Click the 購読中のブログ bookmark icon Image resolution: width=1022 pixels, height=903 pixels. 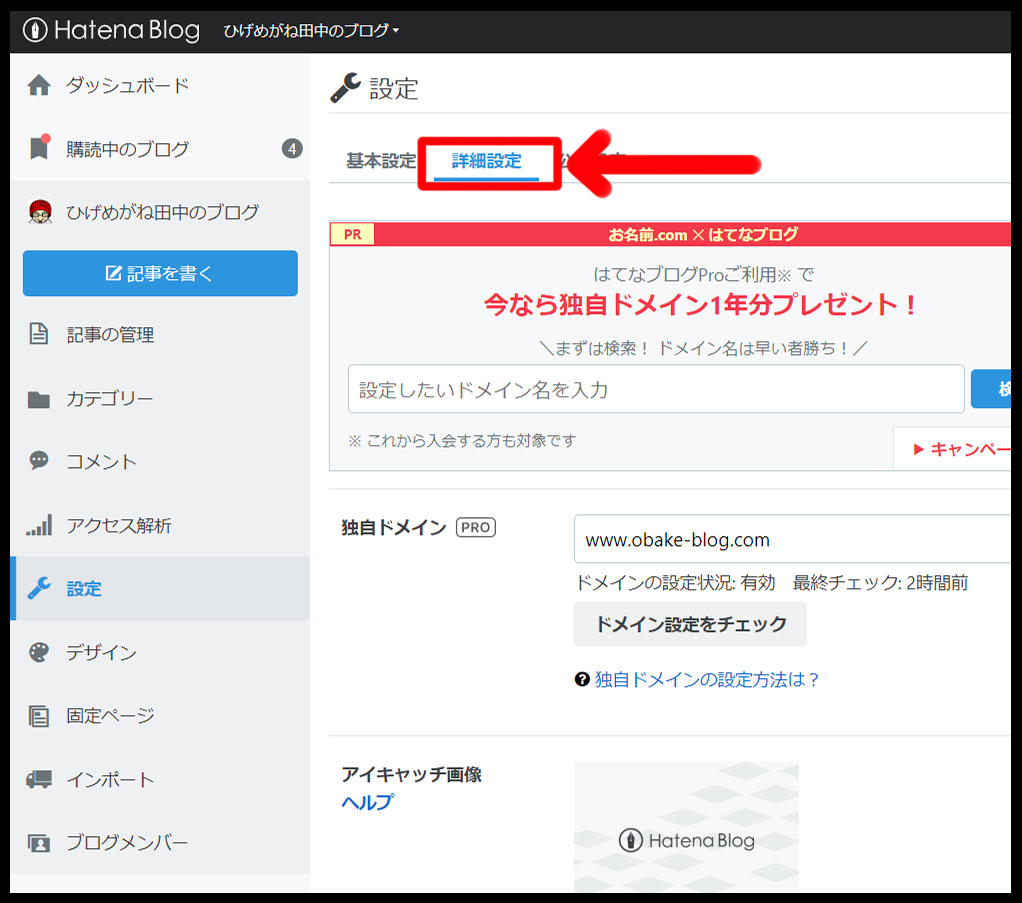39,148
